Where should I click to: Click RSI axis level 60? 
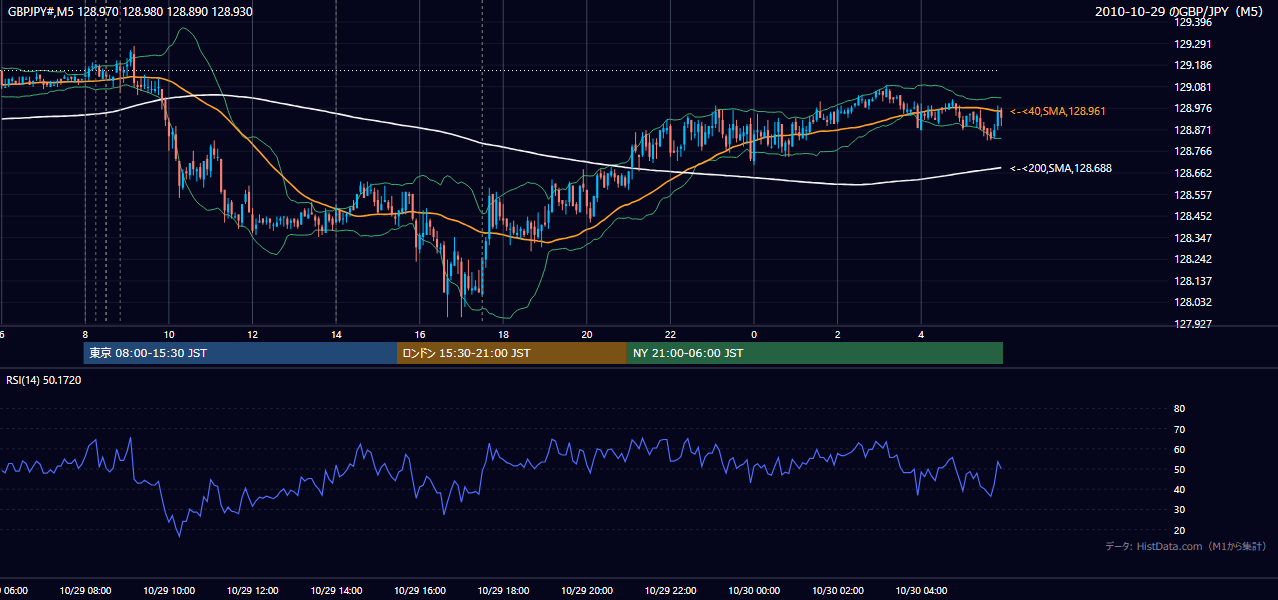(x=1179, y=450)
